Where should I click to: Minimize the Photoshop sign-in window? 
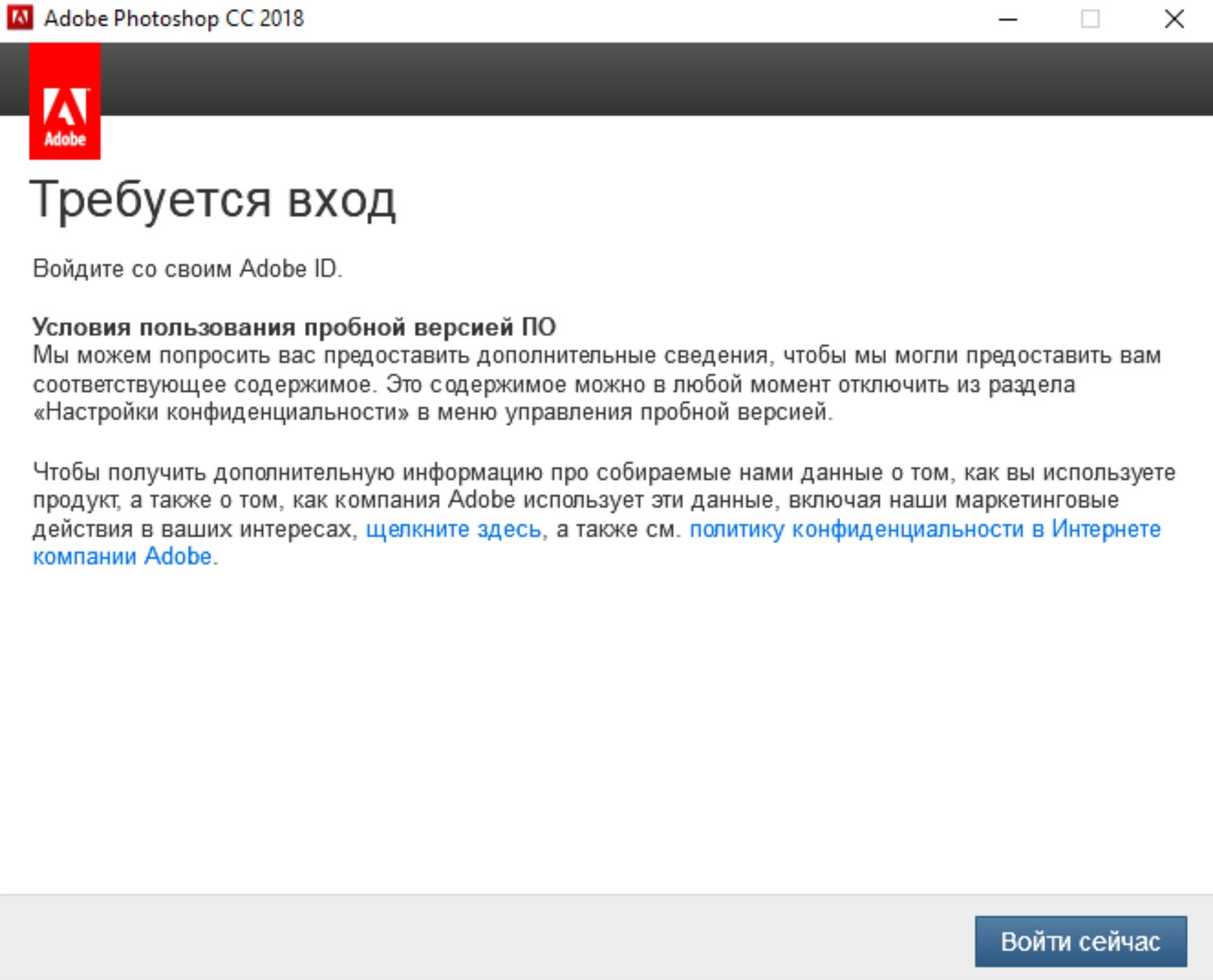[x=1008, y=19]
